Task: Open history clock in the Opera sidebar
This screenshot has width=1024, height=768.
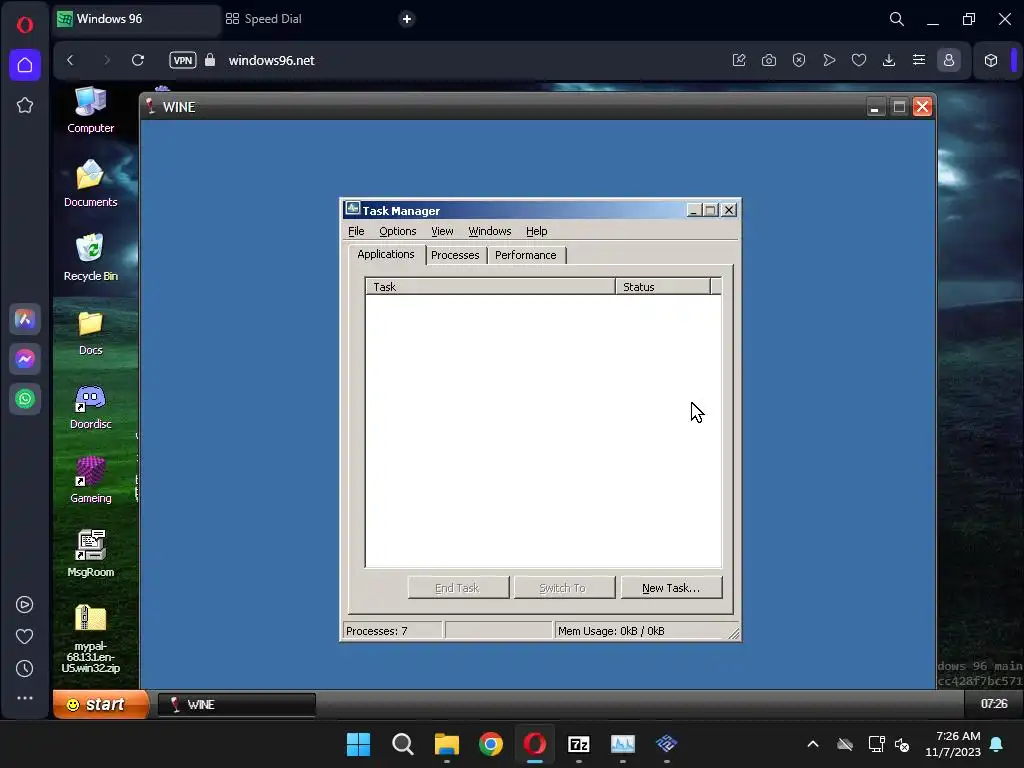Action: [x=25, y=668]
